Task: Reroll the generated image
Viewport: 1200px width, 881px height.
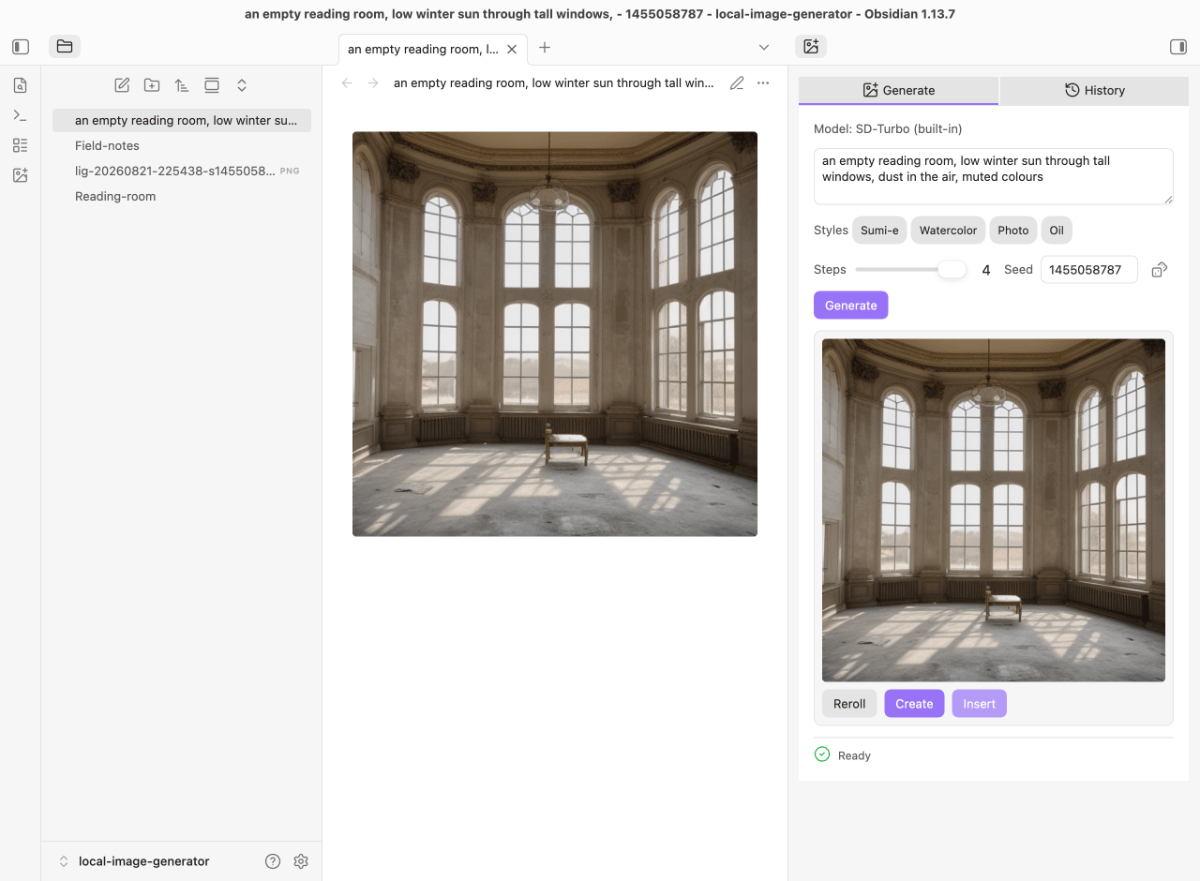Action: coord(849,704)
